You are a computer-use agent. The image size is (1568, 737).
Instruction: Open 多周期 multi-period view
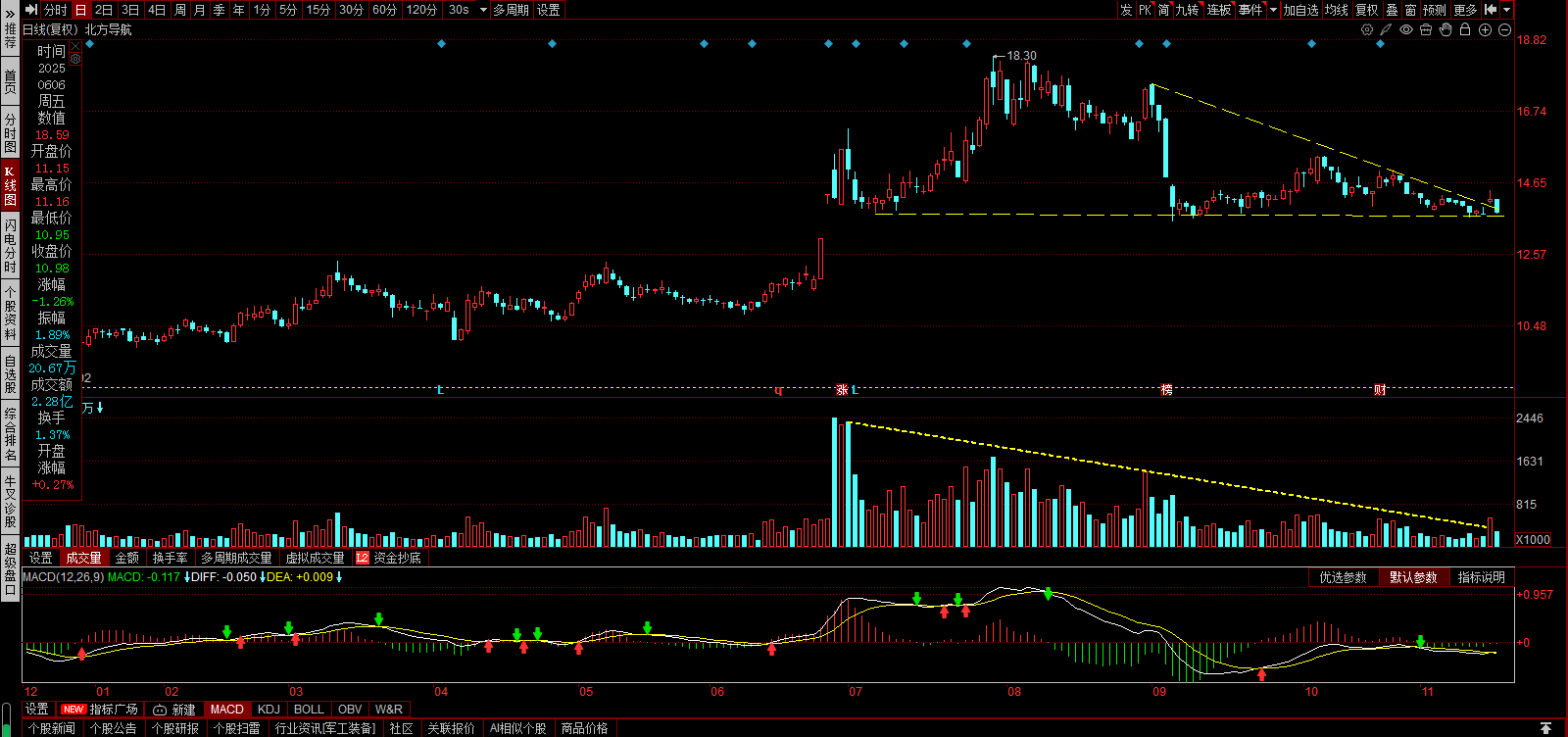(x=511, y=10)
